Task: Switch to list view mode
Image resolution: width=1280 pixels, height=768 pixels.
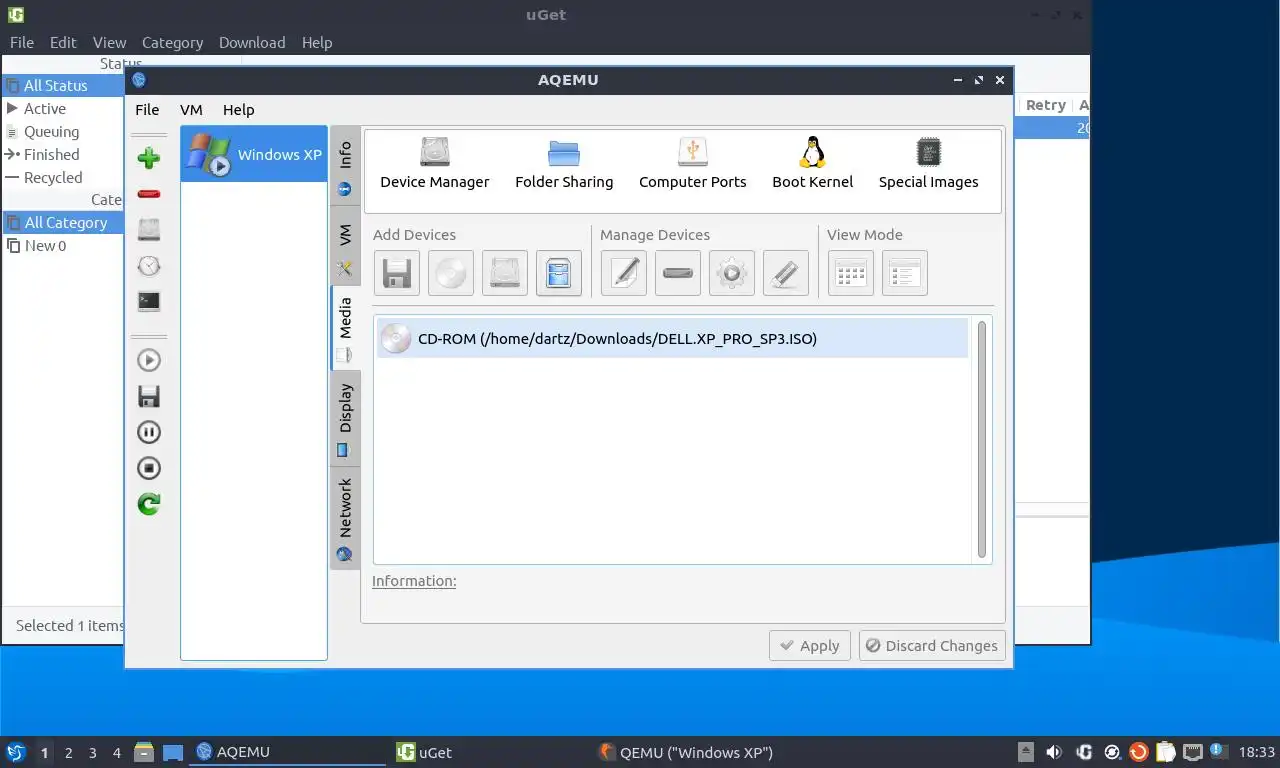Action: [x=905, y=273]
